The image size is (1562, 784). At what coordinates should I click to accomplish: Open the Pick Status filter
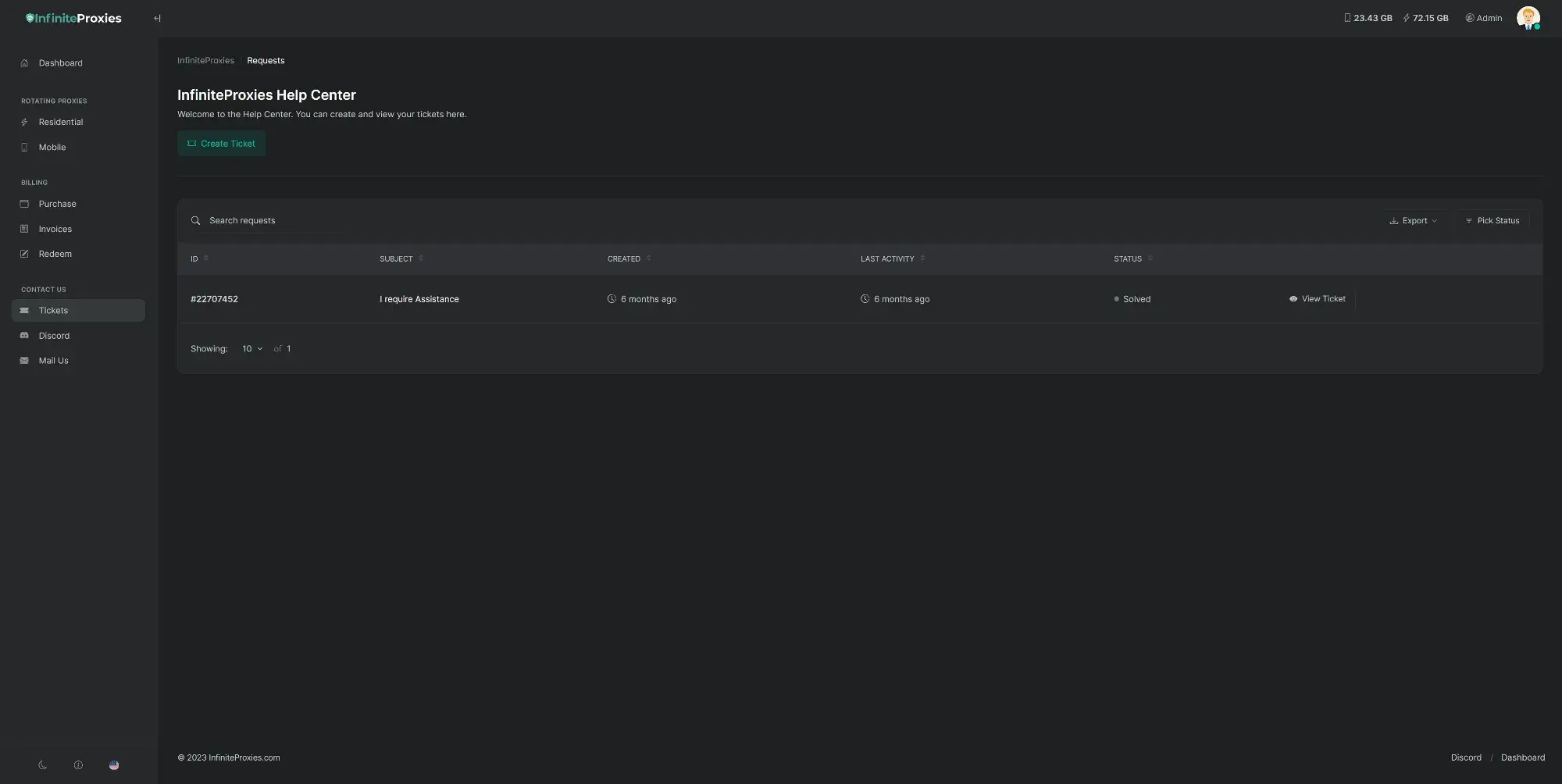pyautogui.click(x=1492, y=221)
